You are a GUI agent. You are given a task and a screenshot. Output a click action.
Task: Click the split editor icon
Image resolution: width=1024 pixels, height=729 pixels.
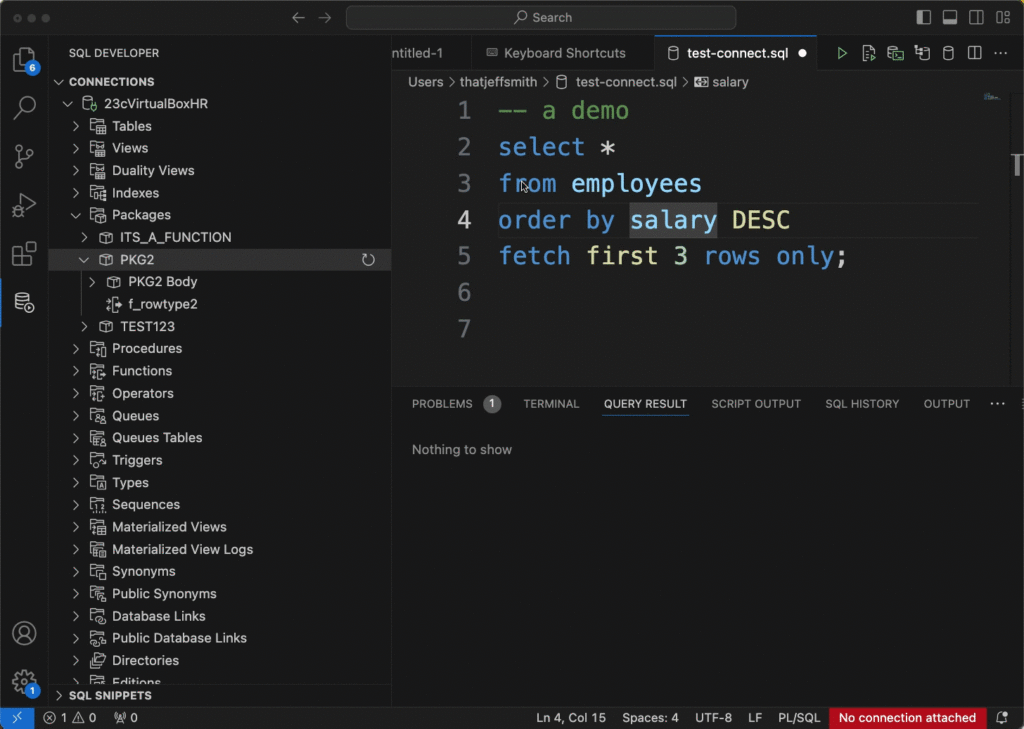(974, 54)
